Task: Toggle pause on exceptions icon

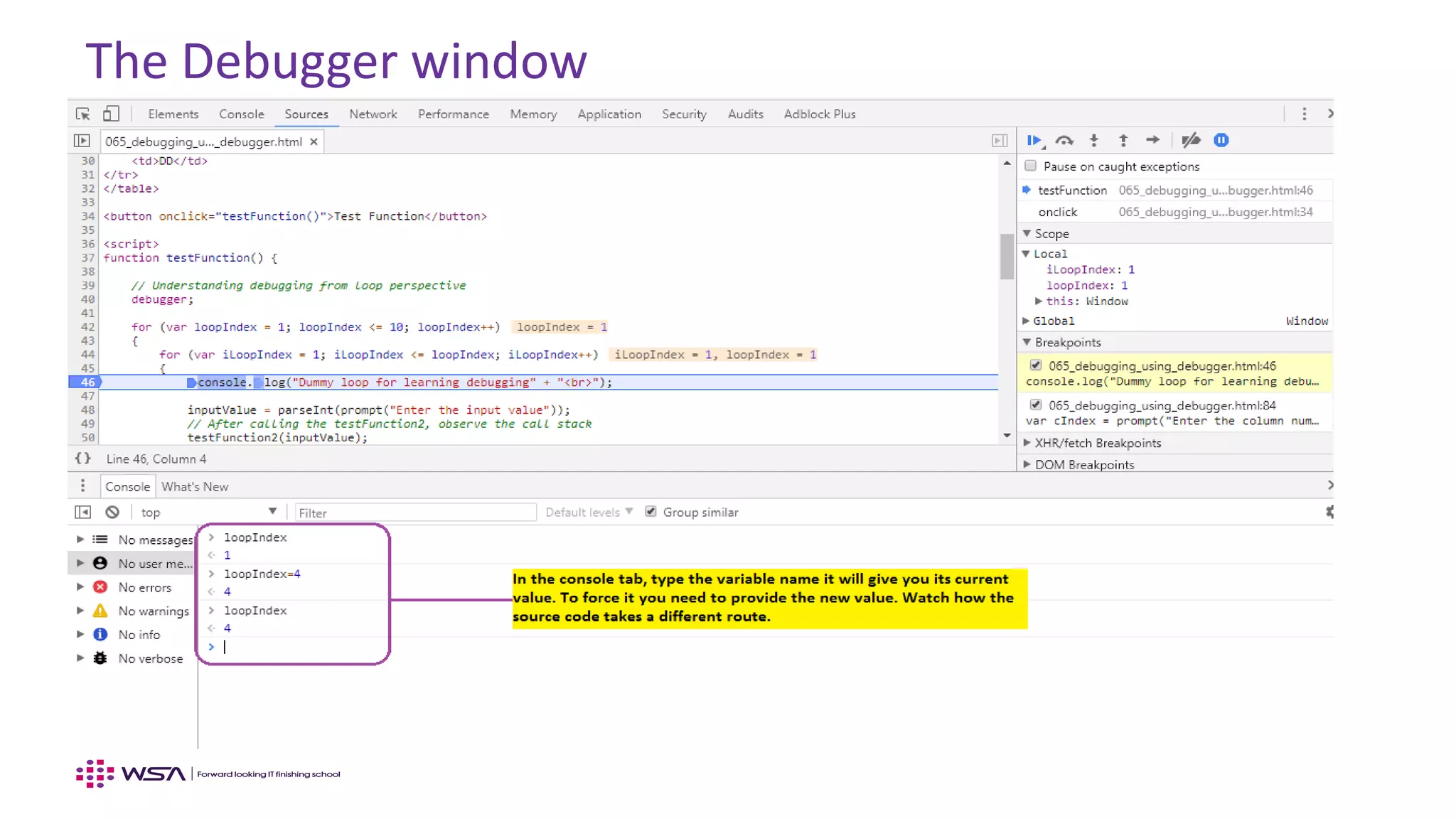Action: (1221, 140)
